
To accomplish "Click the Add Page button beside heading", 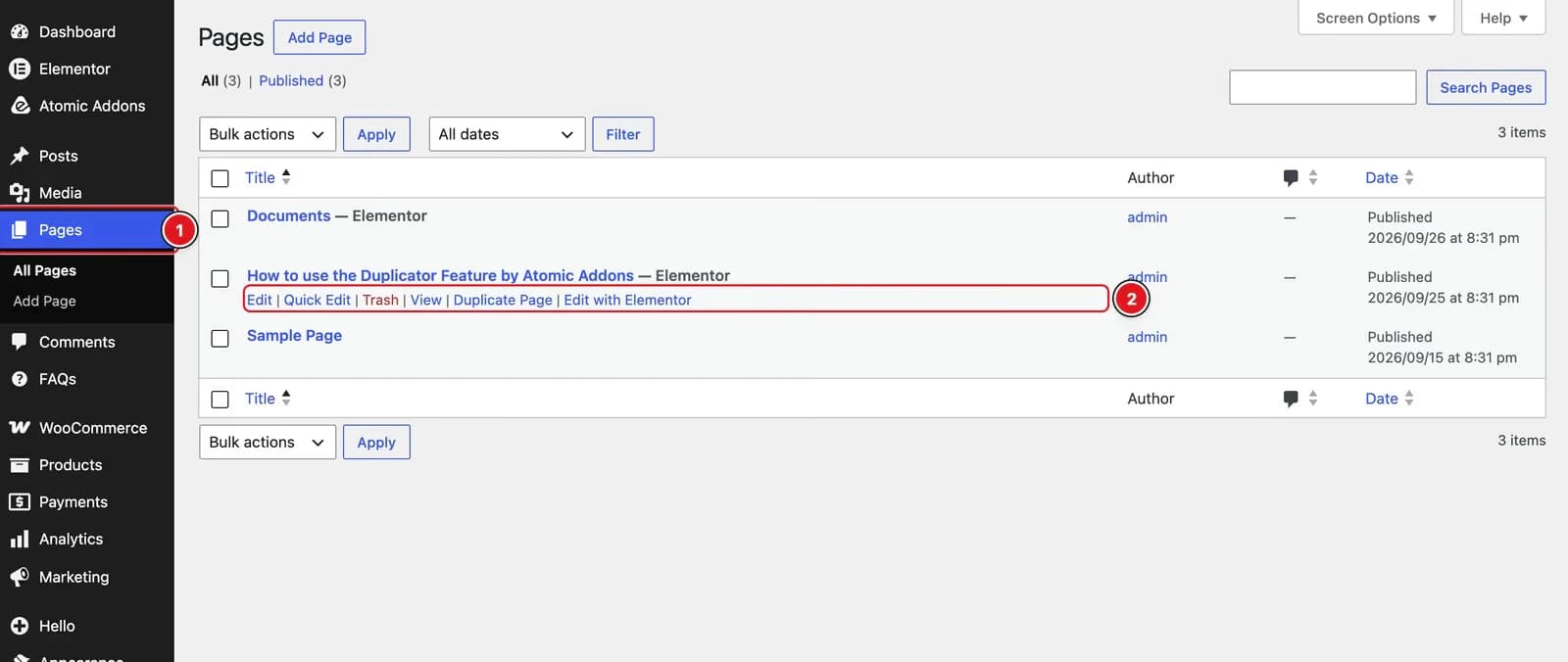I will pos(319,37).
